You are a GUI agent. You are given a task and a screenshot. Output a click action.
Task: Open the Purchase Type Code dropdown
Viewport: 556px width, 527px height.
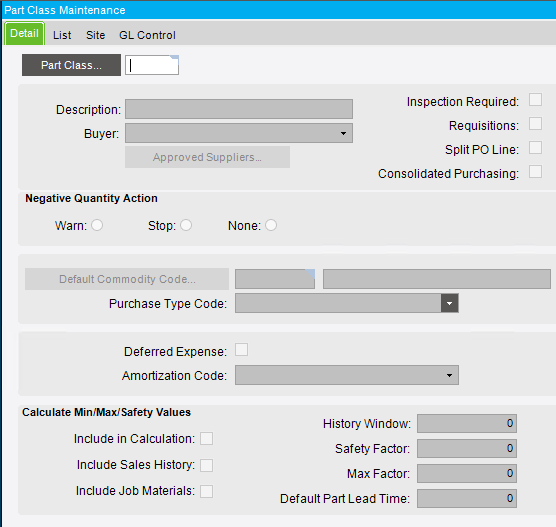(449, 303)
